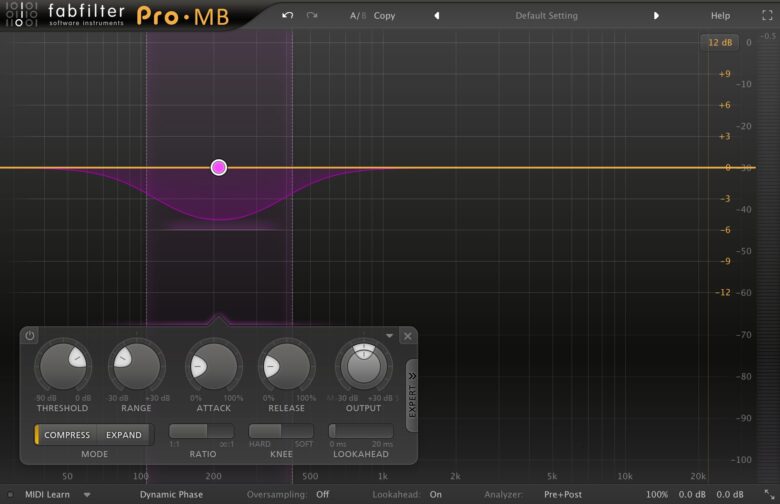The height and width of the screenshot is (504, 780).
Task: Click the 100% mix value
Action: click(x=657, y=495)
